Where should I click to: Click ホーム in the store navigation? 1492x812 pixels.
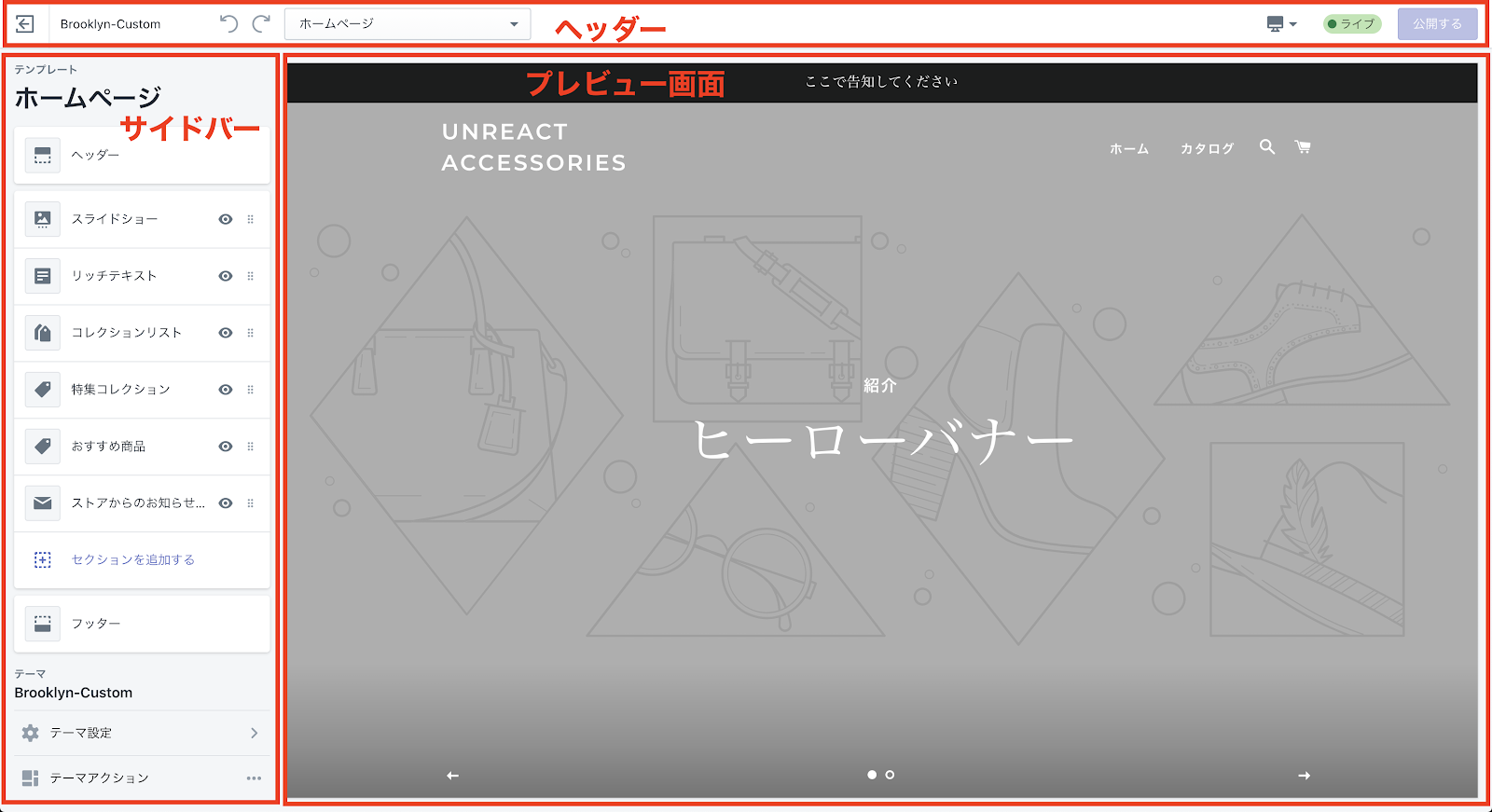[1128, 149]
